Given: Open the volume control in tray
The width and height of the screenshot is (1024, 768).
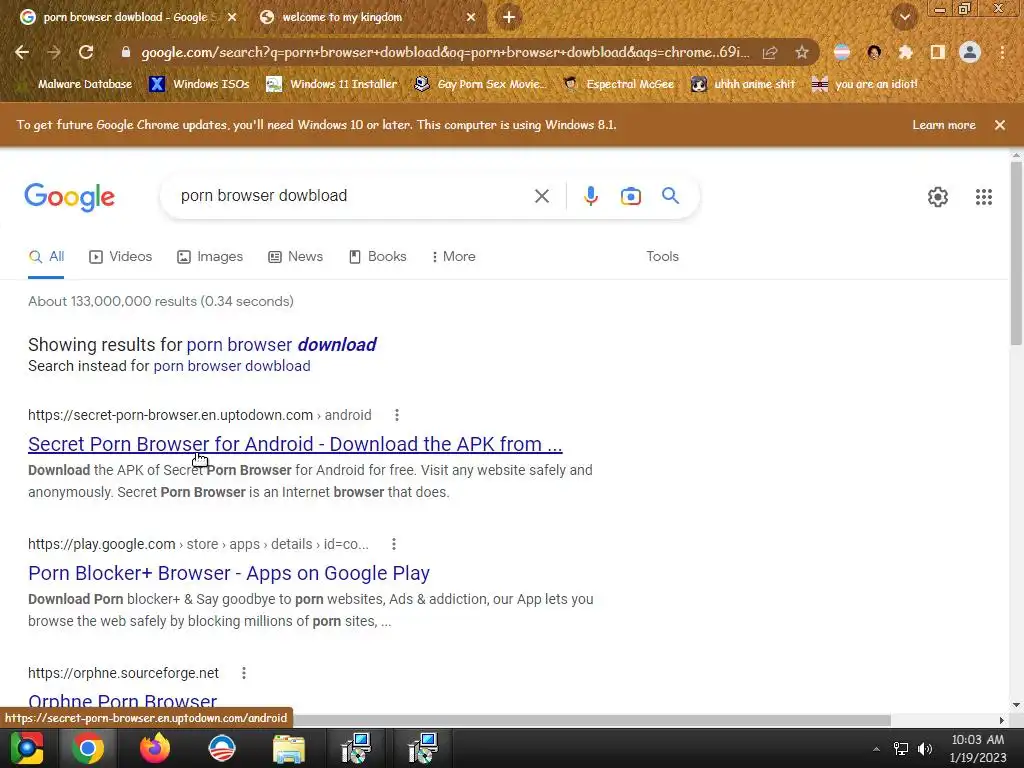Looking at the screenshot, I should 925,749.
